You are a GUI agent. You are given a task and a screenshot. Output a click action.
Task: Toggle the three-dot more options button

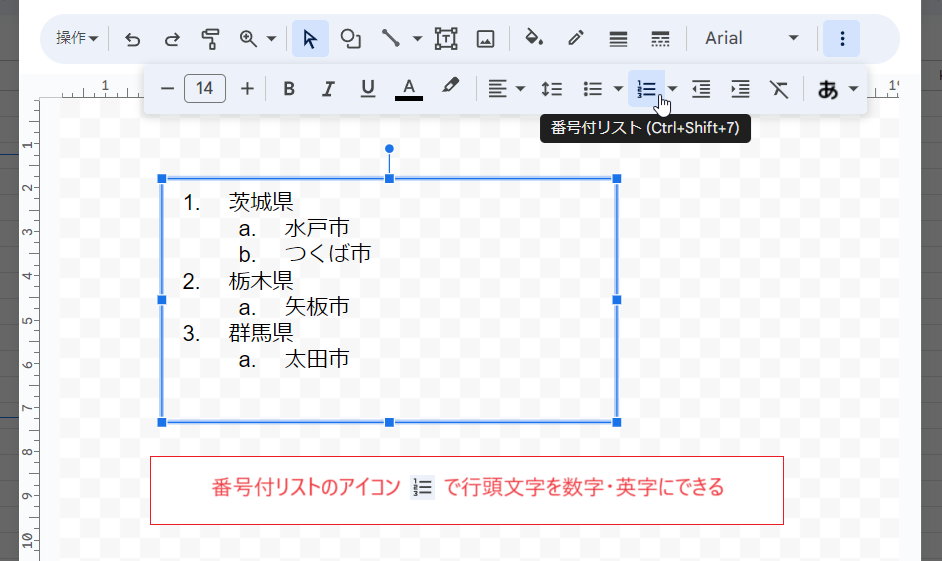tap(842, 38)
